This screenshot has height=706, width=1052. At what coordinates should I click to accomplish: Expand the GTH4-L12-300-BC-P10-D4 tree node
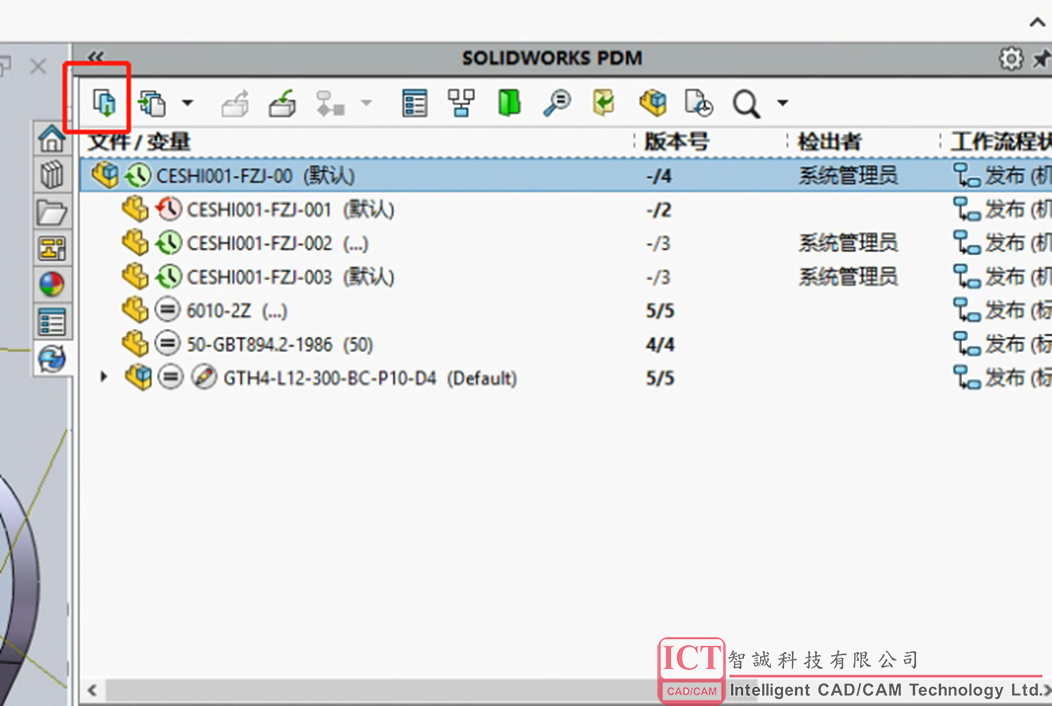[x=103, y=377]
